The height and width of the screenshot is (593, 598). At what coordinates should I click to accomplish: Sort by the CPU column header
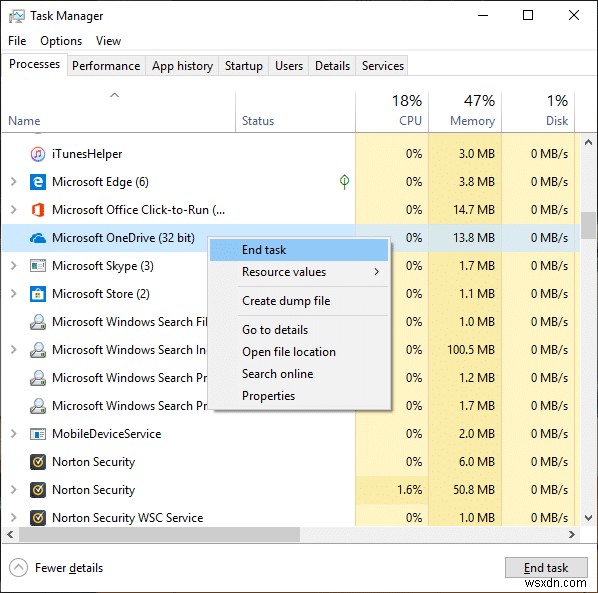392,111
